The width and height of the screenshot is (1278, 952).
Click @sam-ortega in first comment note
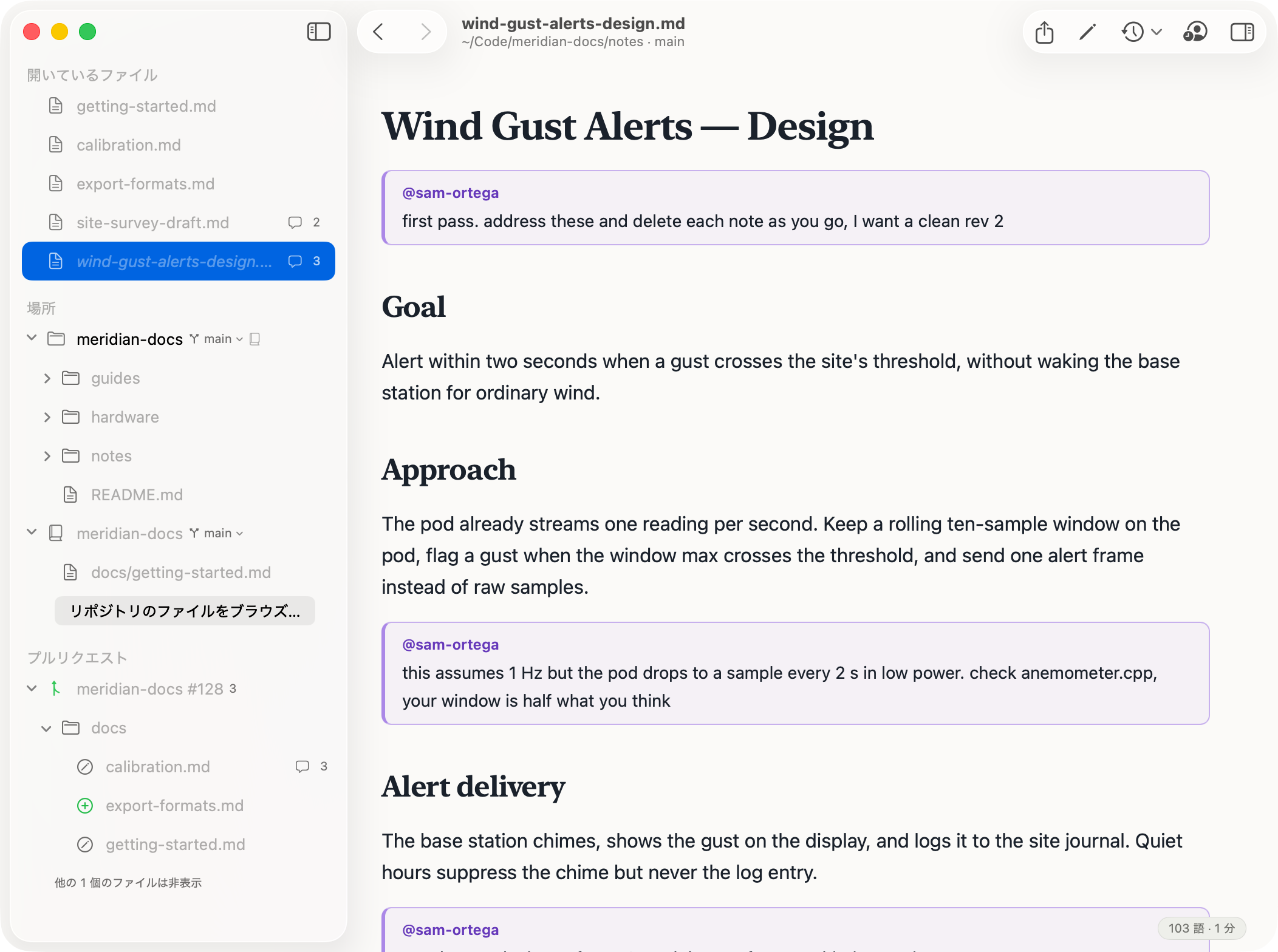click(x=450, y=193)
